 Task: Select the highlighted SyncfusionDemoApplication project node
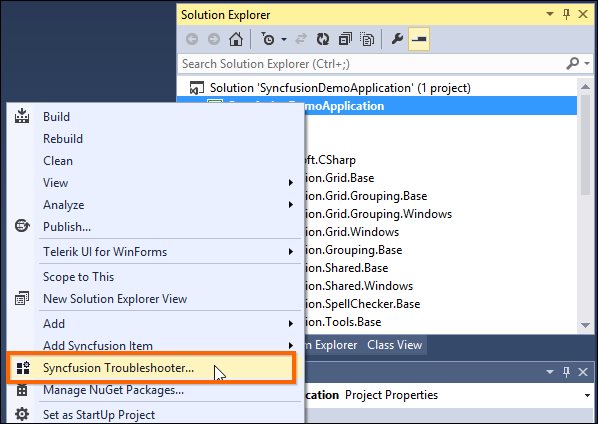[x=440, y=106]
